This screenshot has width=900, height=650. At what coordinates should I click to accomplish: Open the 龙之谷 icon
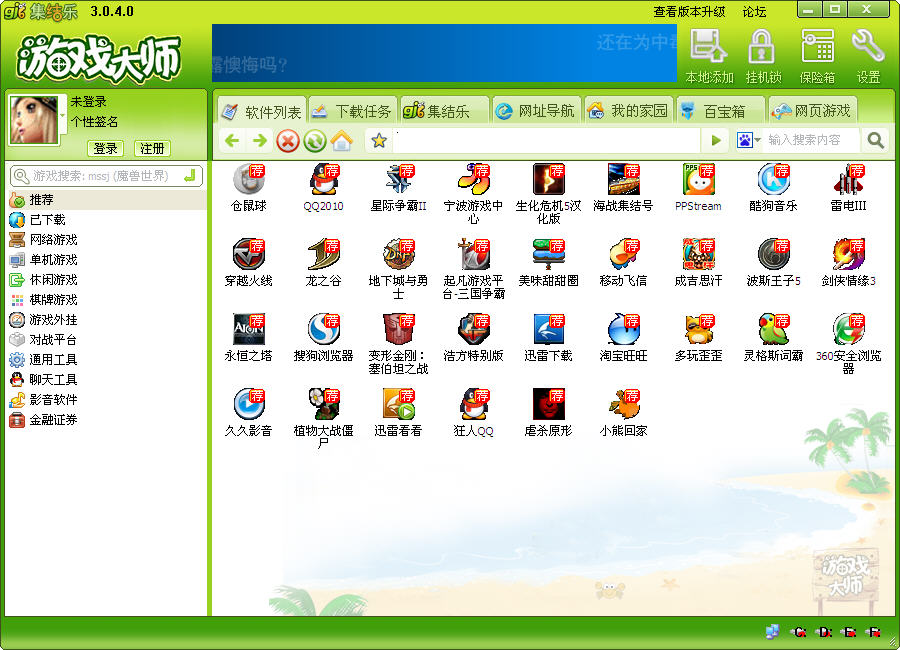(324, 254)
